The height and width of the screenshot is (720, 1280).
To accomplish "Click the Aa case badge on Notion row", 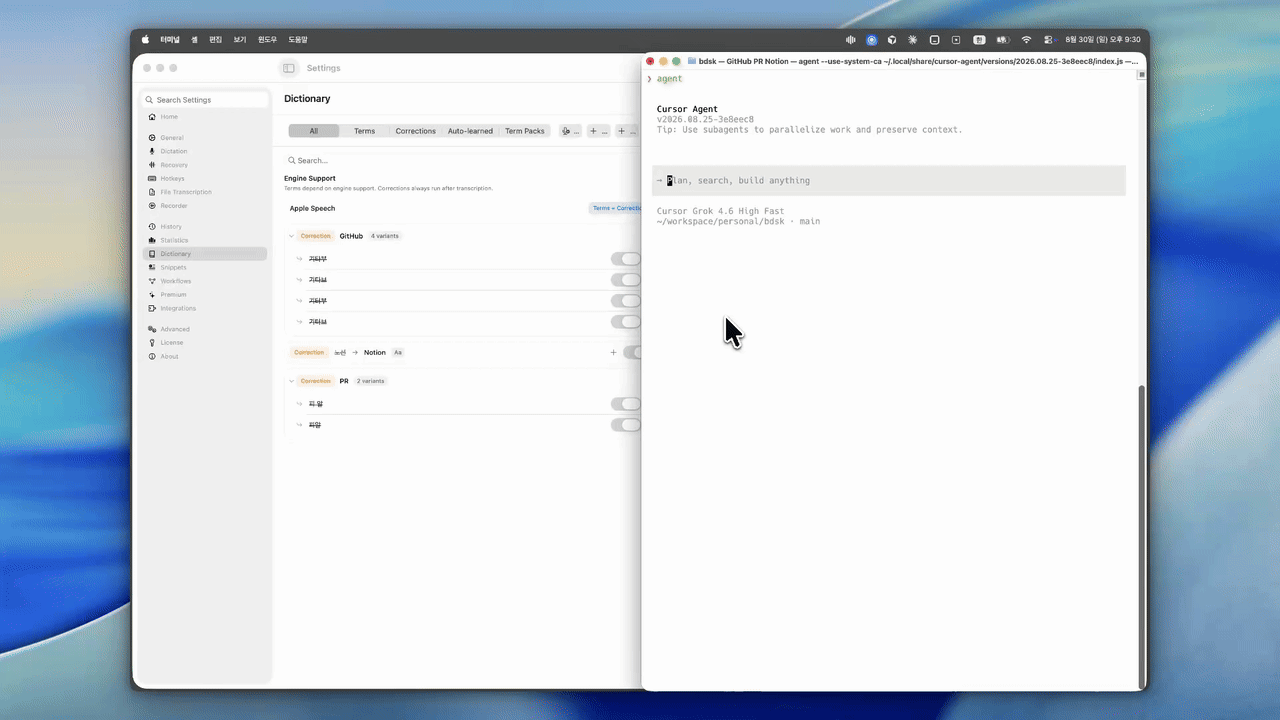I will (397, 352).
